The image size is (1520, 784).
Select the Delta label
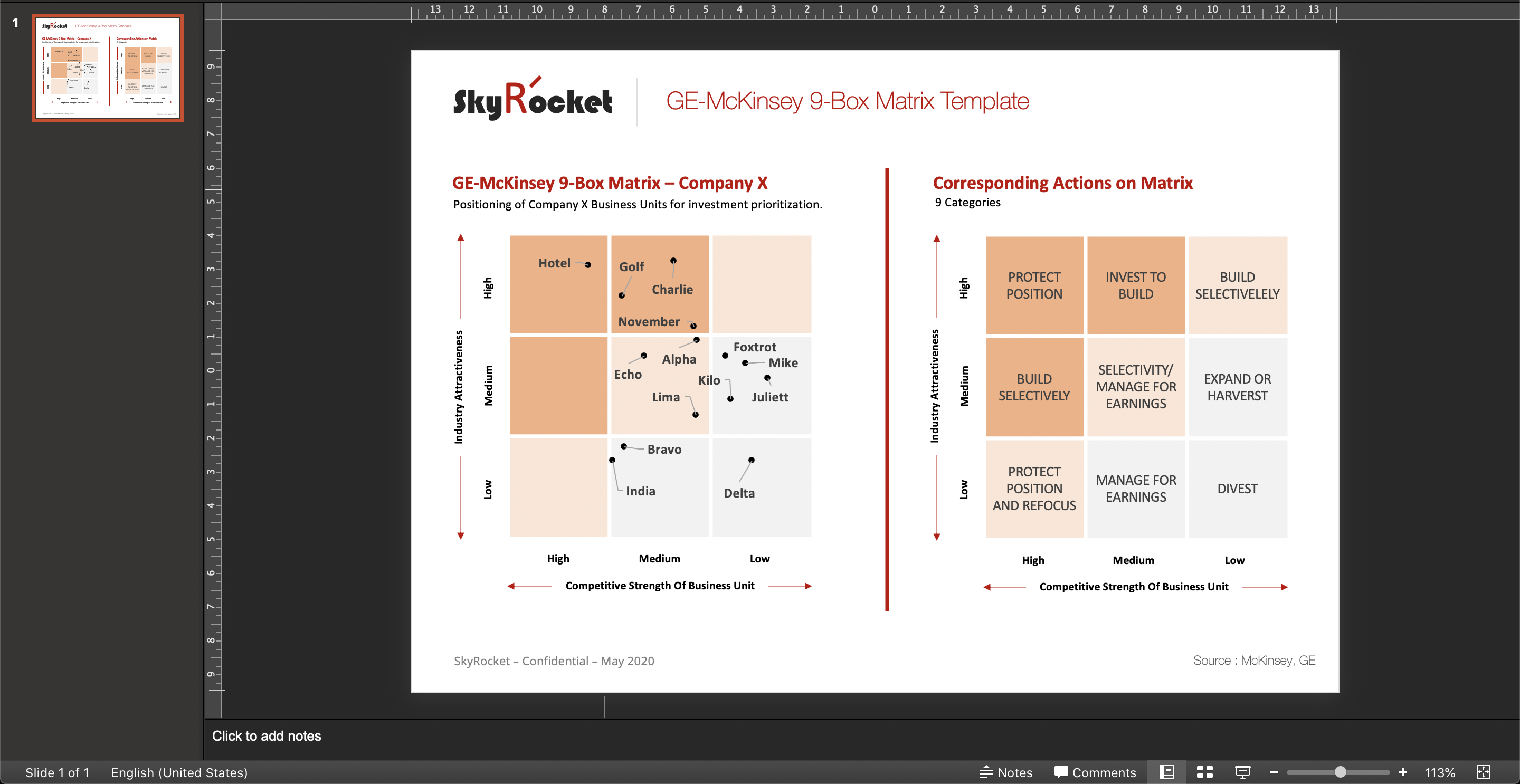[x=739, y=493]
